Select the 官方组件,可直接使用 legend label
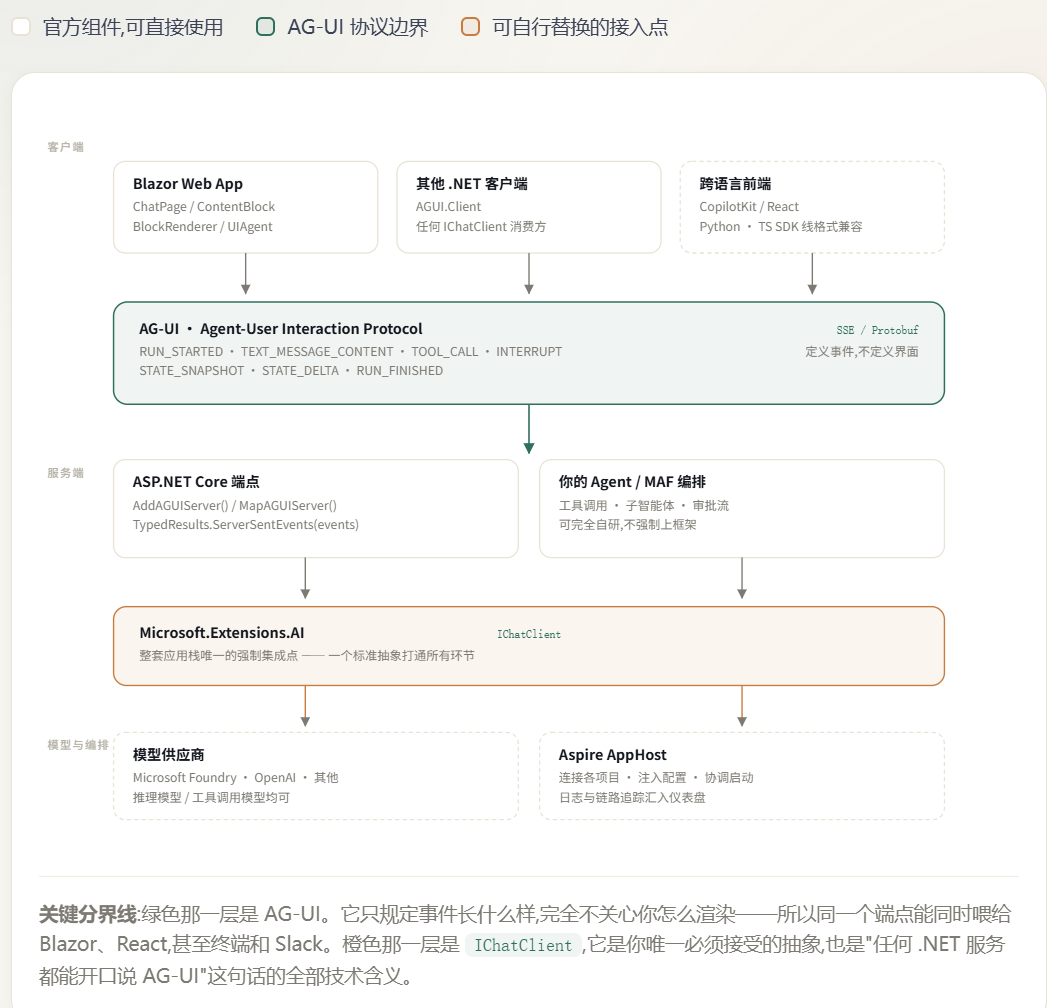Image resolution: width=1047 pixels, height=1008 pixels. click(133, 27)
